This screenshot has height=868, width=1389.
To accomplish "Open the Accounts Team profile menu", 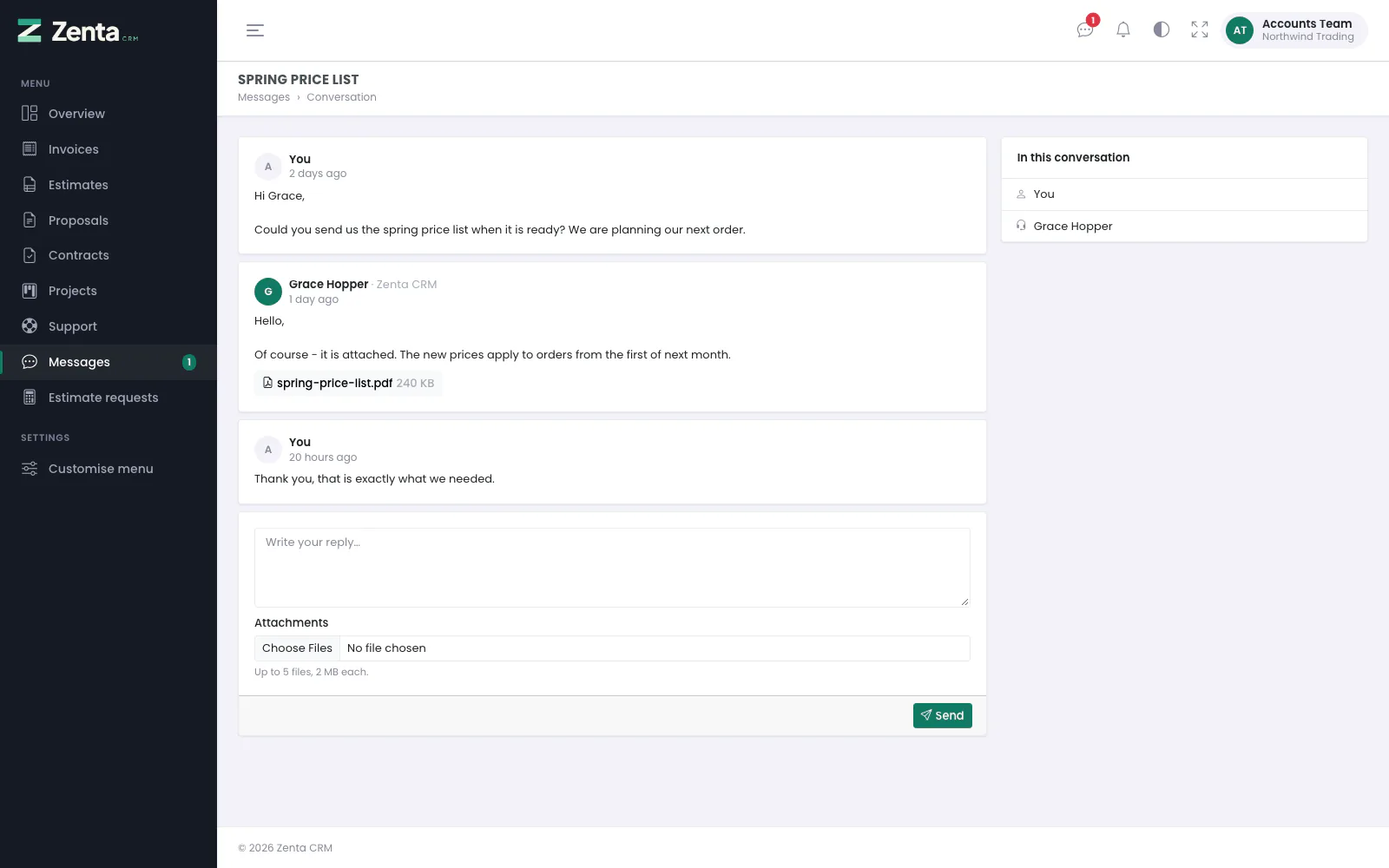I will (1294, 30).
